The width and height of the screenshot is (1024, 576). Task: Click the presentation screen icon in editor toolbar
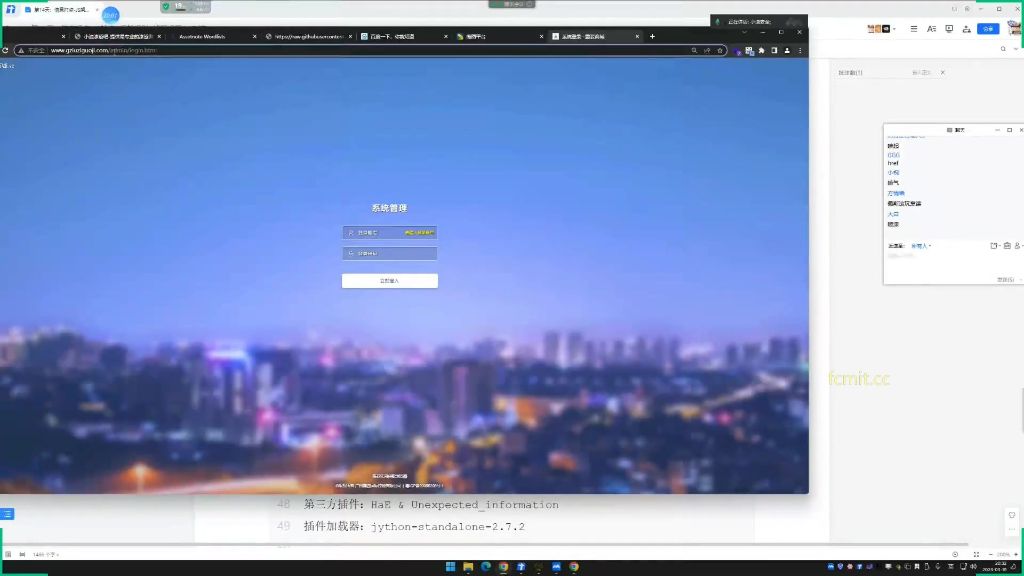pyautogui.click(x=949, y=29)
